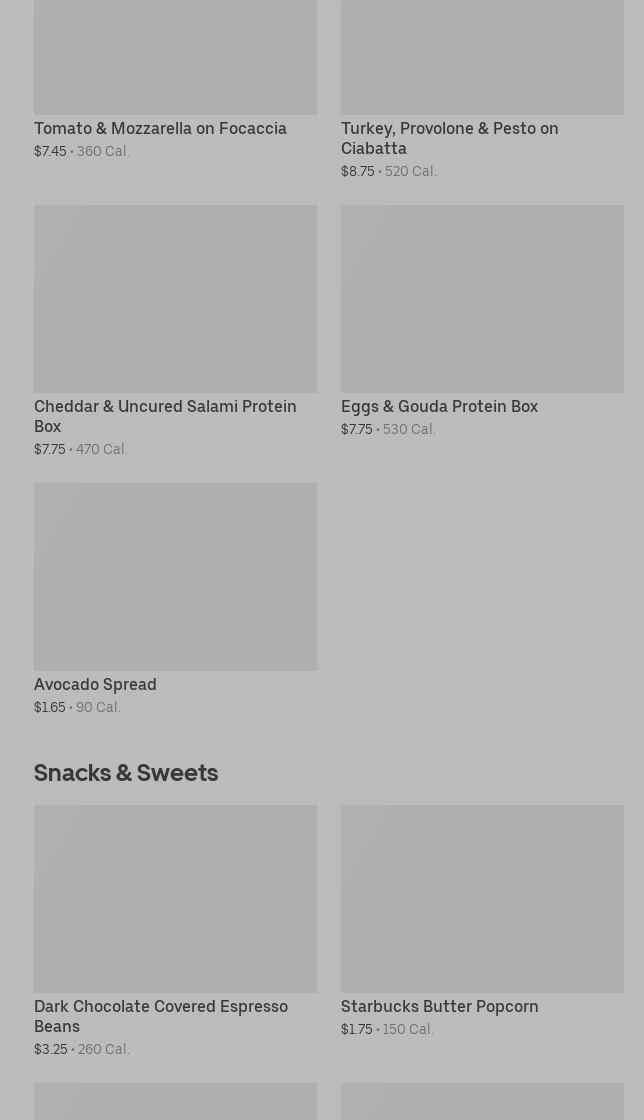Click the $1.65 price under Avocado Spread
The image size is (644, 1120).
(49, 708)
